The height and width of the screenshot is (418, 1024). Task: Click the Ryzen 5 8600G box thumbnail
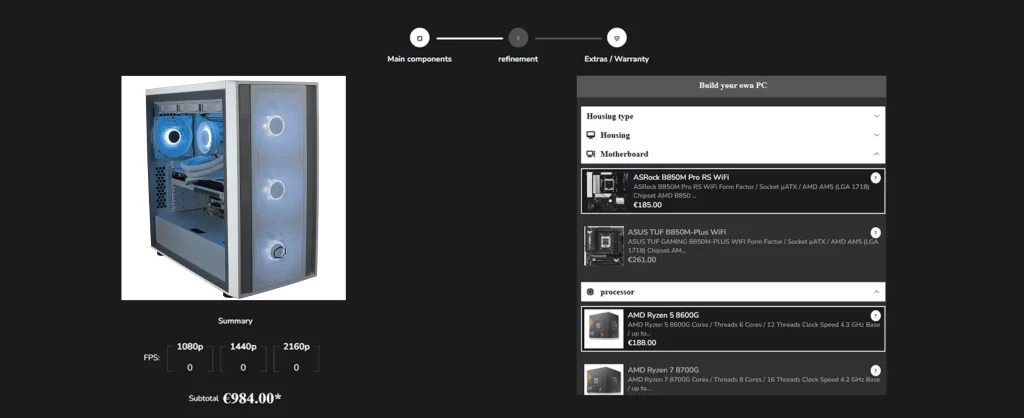tap(604, 329)
